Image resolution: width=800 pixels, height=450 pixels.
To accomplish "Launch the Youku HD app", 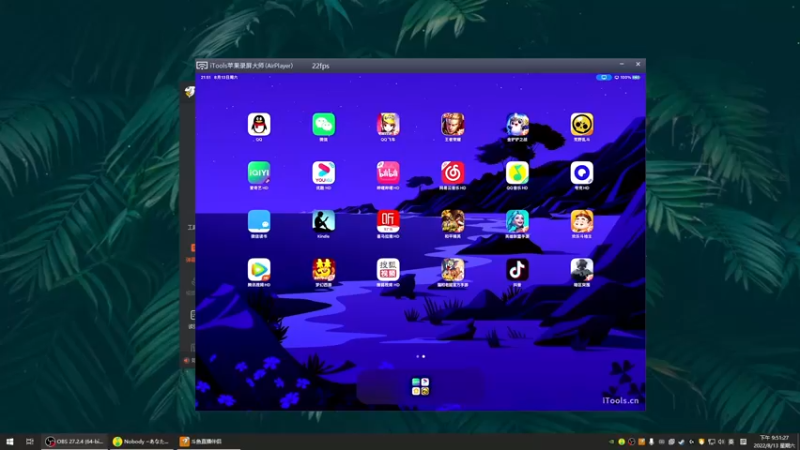I will (323, 173).
